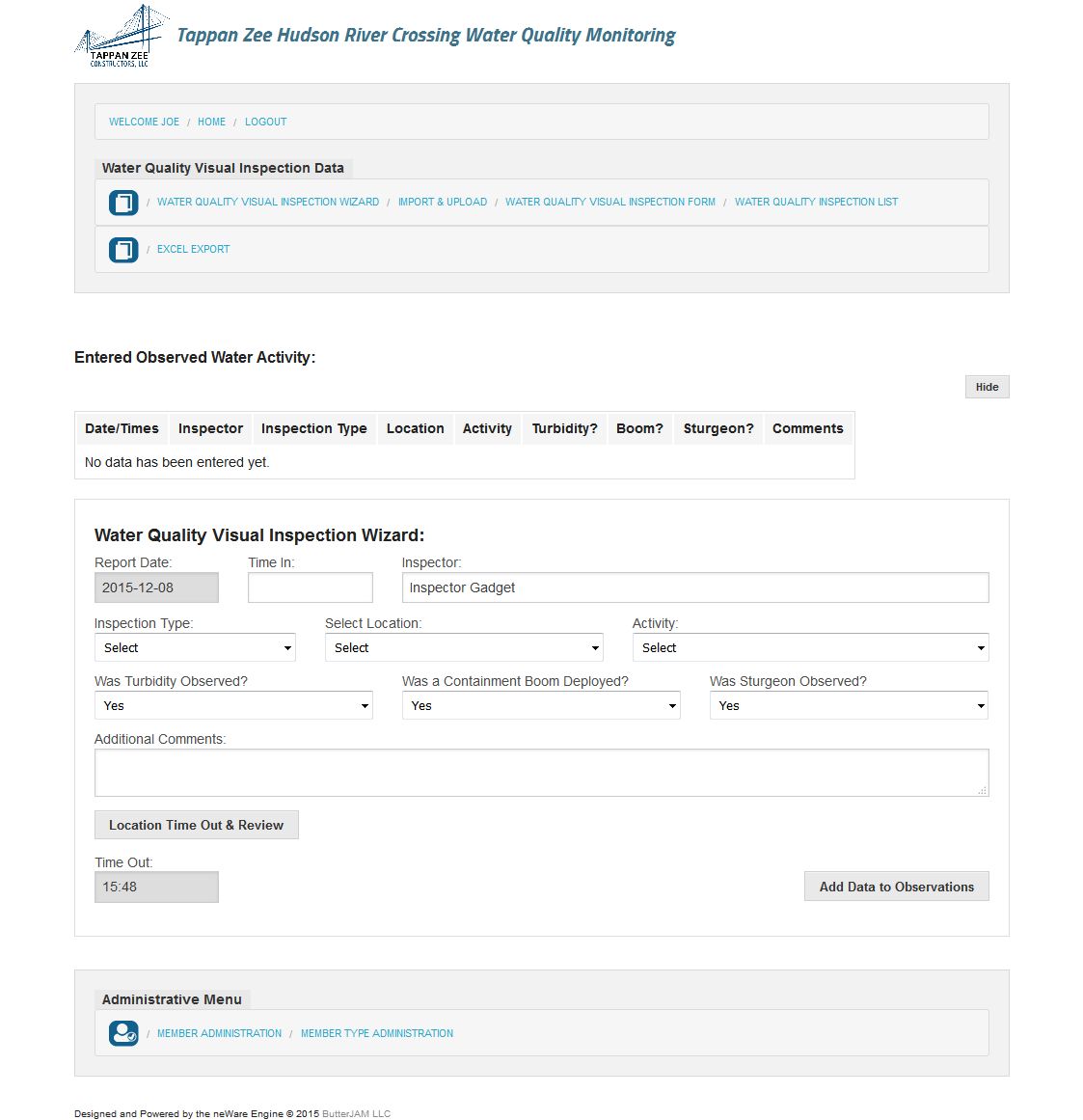Open Water Quality Inspection List
Screen dimensions: 1083x1120
point(816,203)
